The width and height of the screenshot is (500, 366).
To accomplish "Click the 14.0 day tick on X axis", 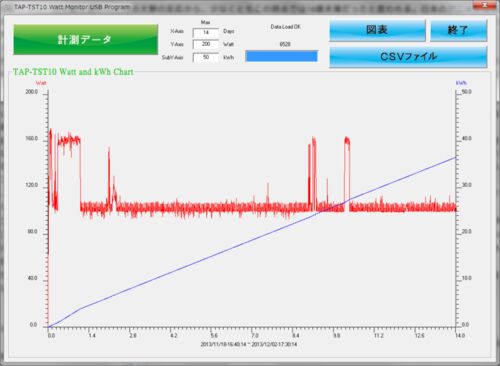I will coord(460,335).
